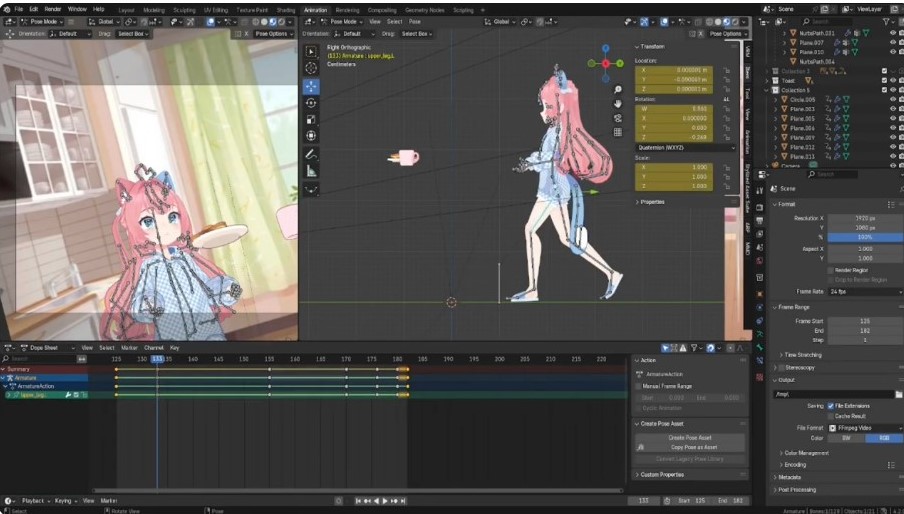Jump to first frame playback button

[x=358, y=501]
